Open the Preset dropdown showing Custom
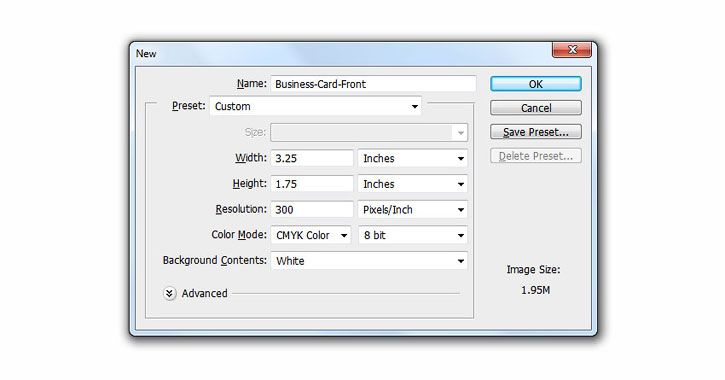The height and width of the screenshot is (380, 725). pyautogui.click(x=316, y=106)
